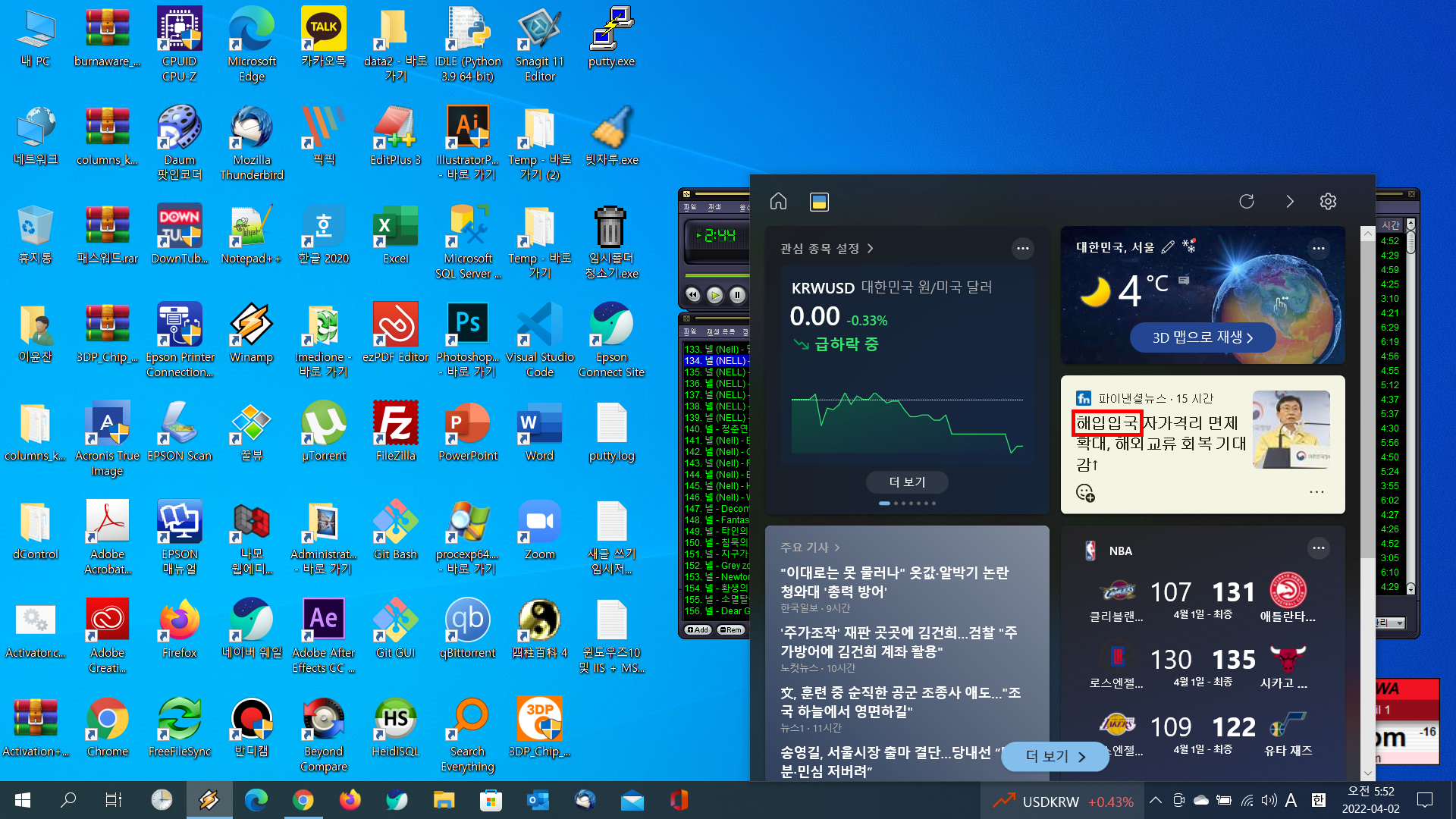The height and width of the screenshot is (819, 1456).
Task: Open the 주가조작 재판 headline
Action: (899, 642)
